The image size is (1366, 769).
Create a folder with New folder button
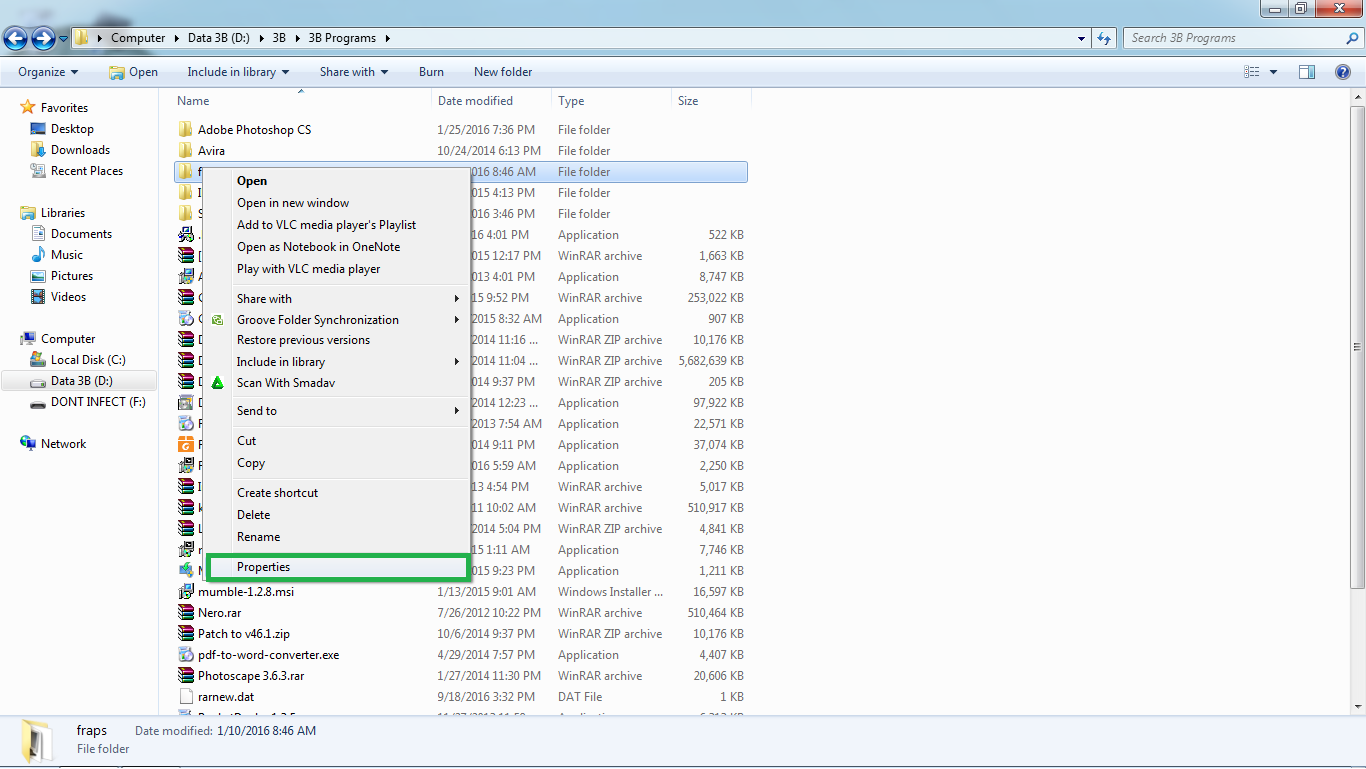[x=503, y=72]
